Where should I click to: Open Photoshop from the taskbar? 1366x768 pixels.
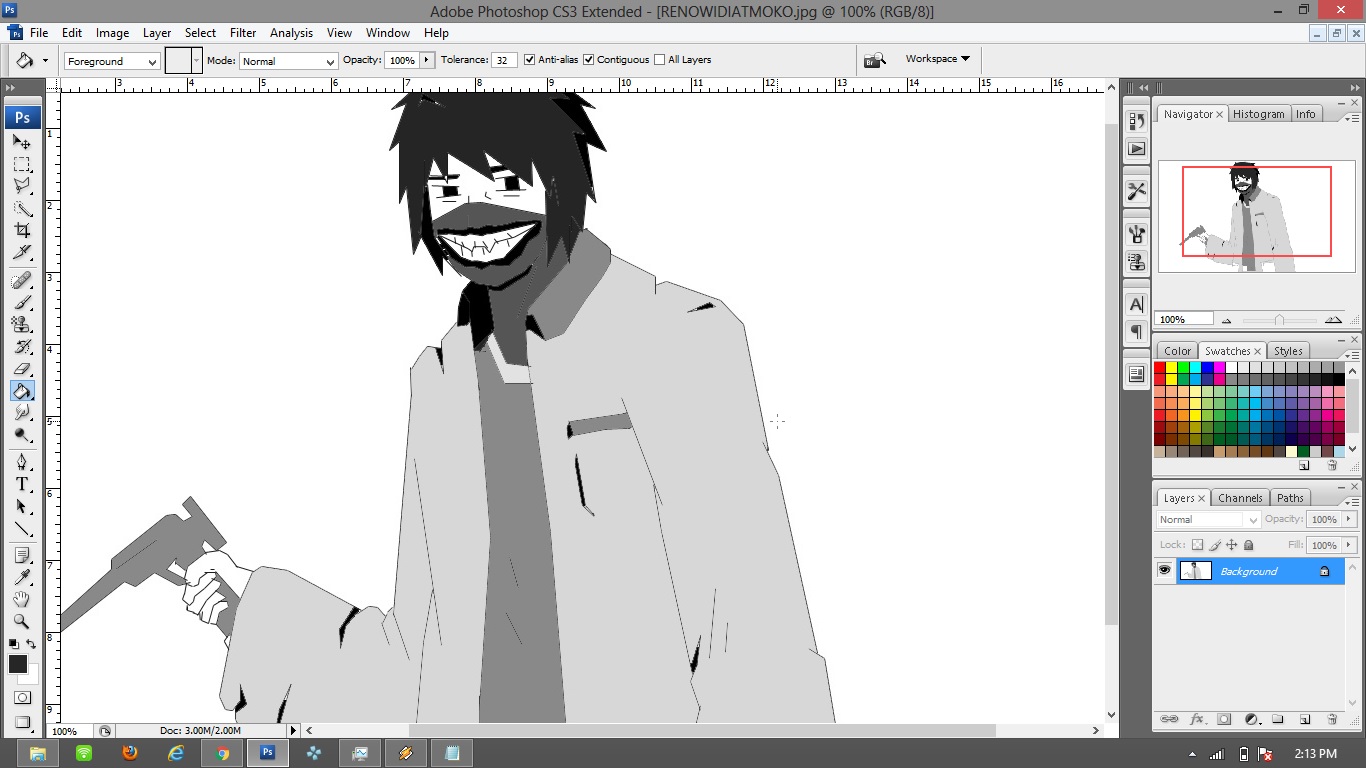(267, 753)
